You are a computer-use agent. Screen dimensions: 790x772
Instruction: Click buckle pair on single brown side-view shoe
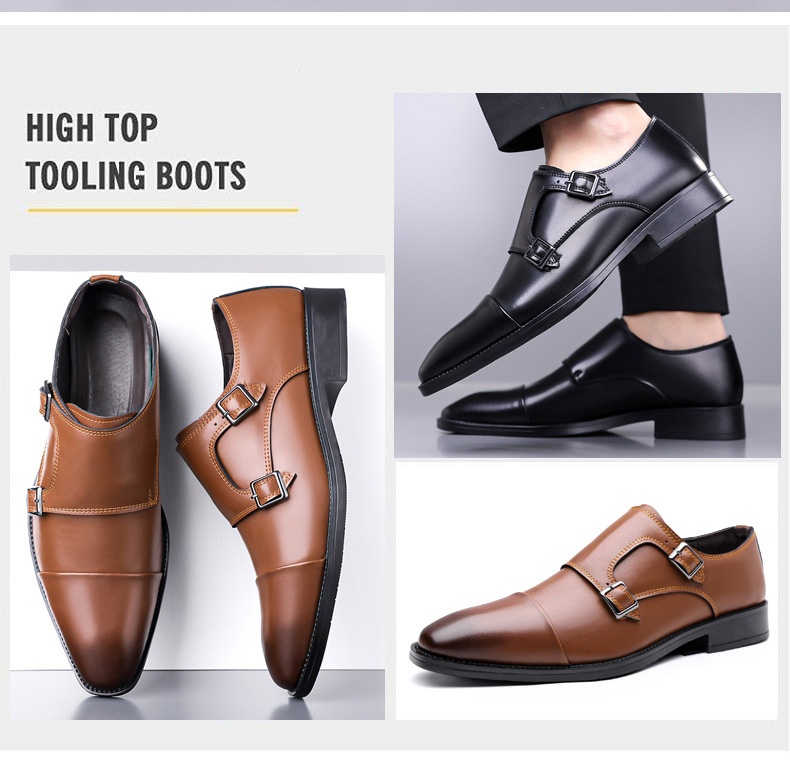[x=650, y=580]
